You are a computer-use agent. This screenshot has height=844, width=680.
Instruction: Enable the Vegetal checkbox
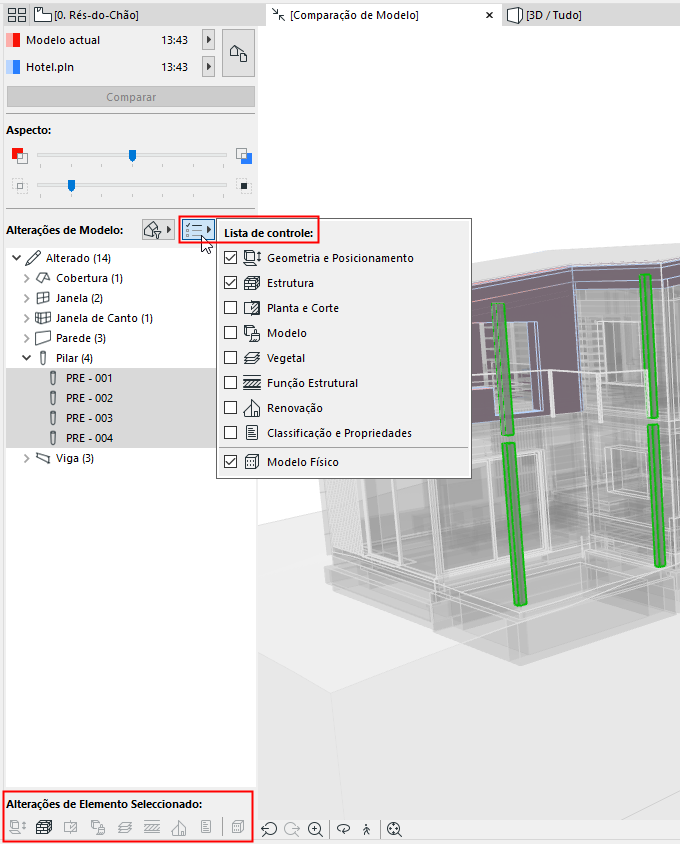tap(230, 357)
